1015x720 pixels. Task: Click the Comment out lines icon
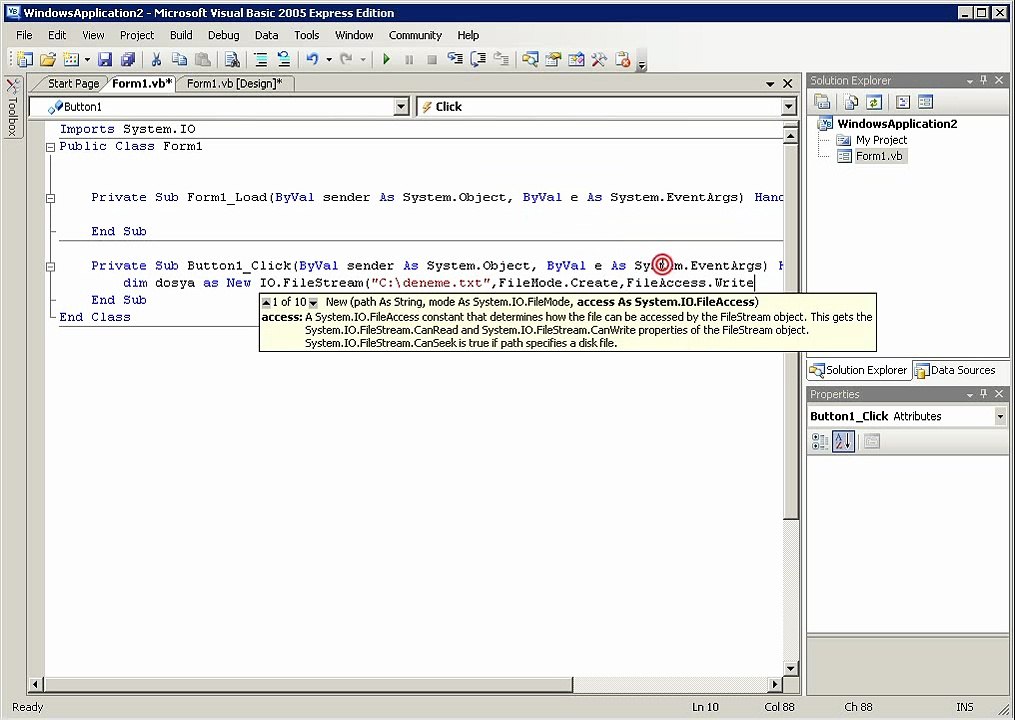(261, 60)
